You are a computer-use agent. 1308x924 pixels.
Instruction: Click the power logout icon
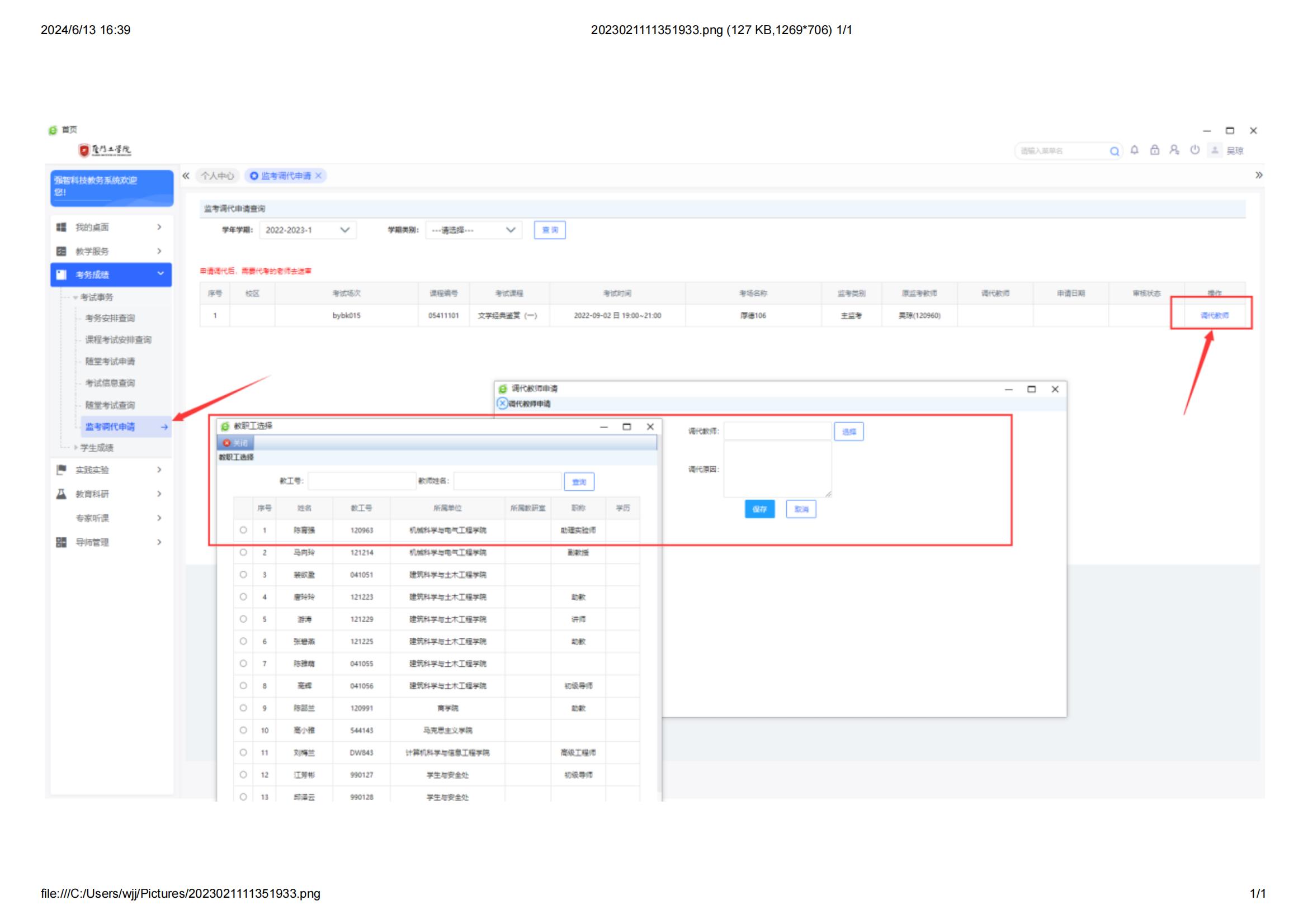pos(1194,150)
